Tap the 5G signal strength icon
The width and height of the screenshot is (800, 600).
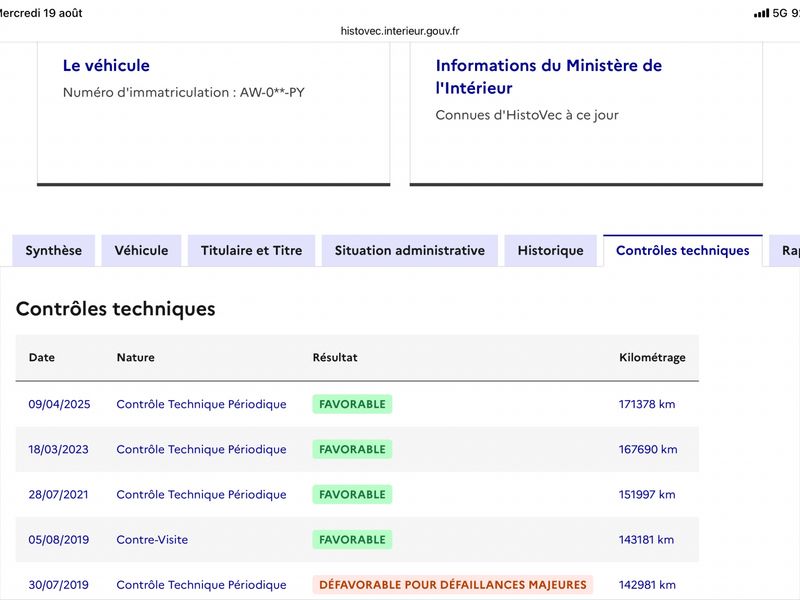[x=761, y=13]
